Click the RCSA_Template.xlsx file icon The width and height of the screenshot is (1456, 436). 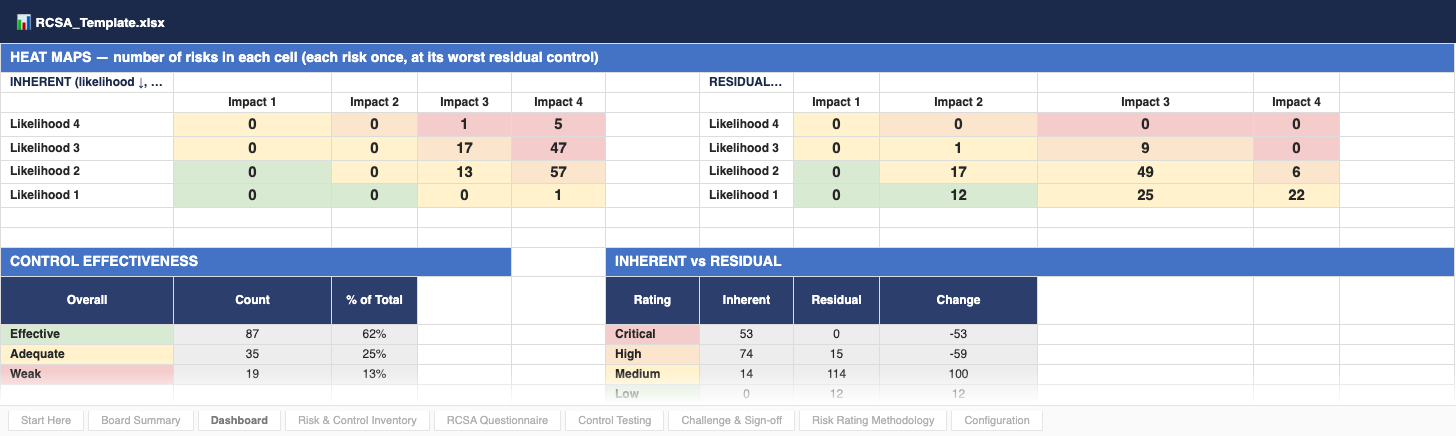(x=24, y=21)
